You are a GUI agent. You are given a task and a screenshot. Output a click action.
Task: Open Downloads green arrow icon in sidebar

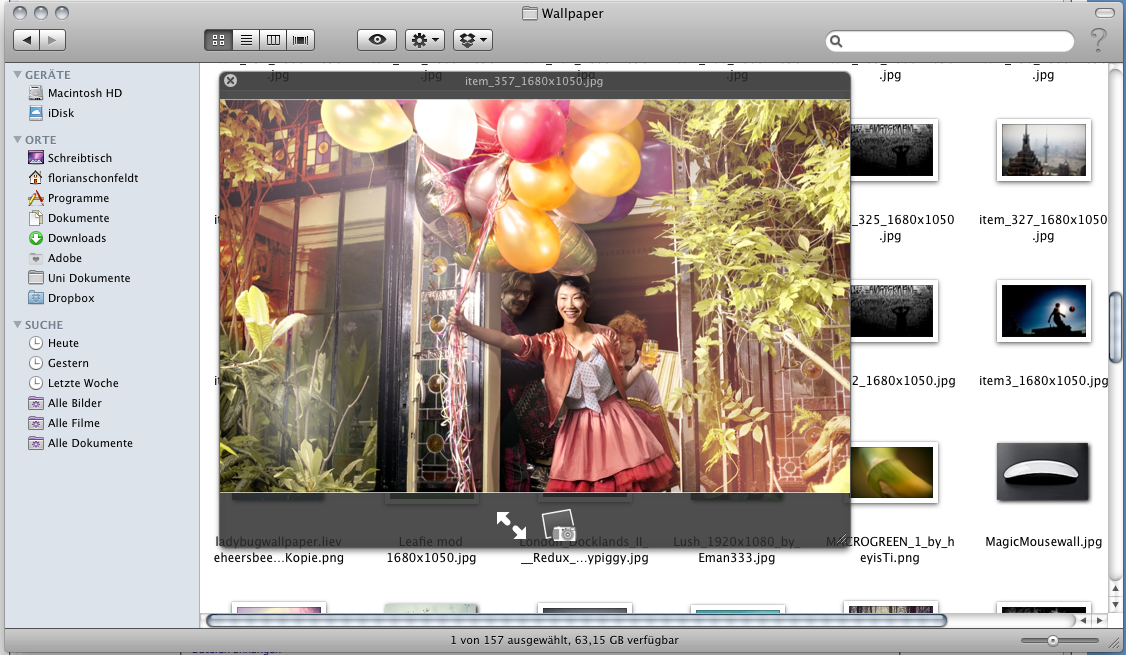point(36,238)
